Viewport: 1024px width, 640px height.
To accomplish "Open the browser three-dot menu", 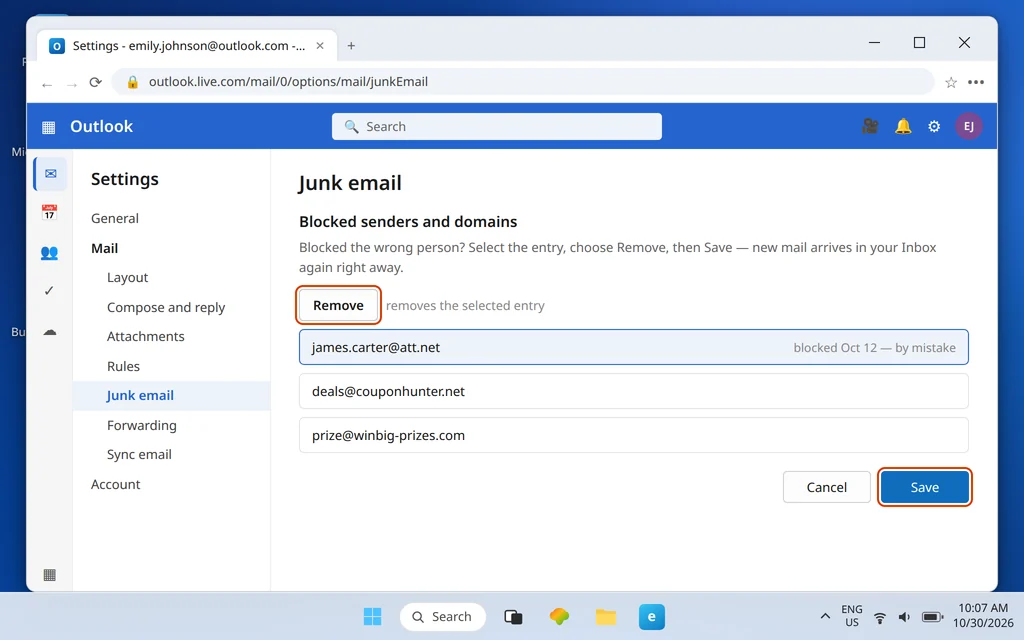I will coord(976,82).
